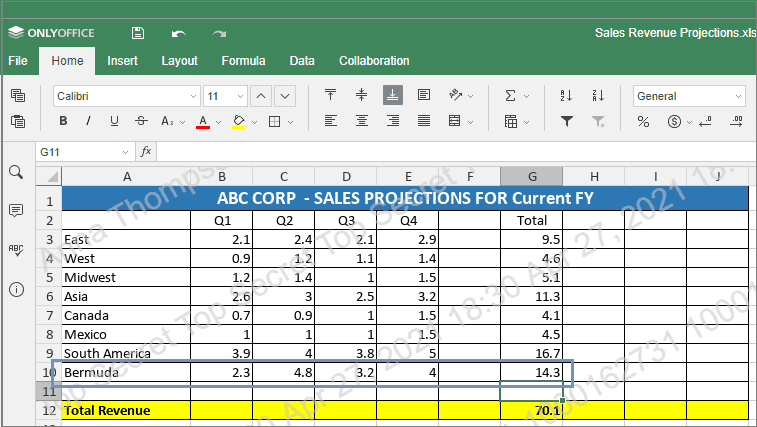Align text to top
The image size is (757, 427).
(x=330, y=95)
